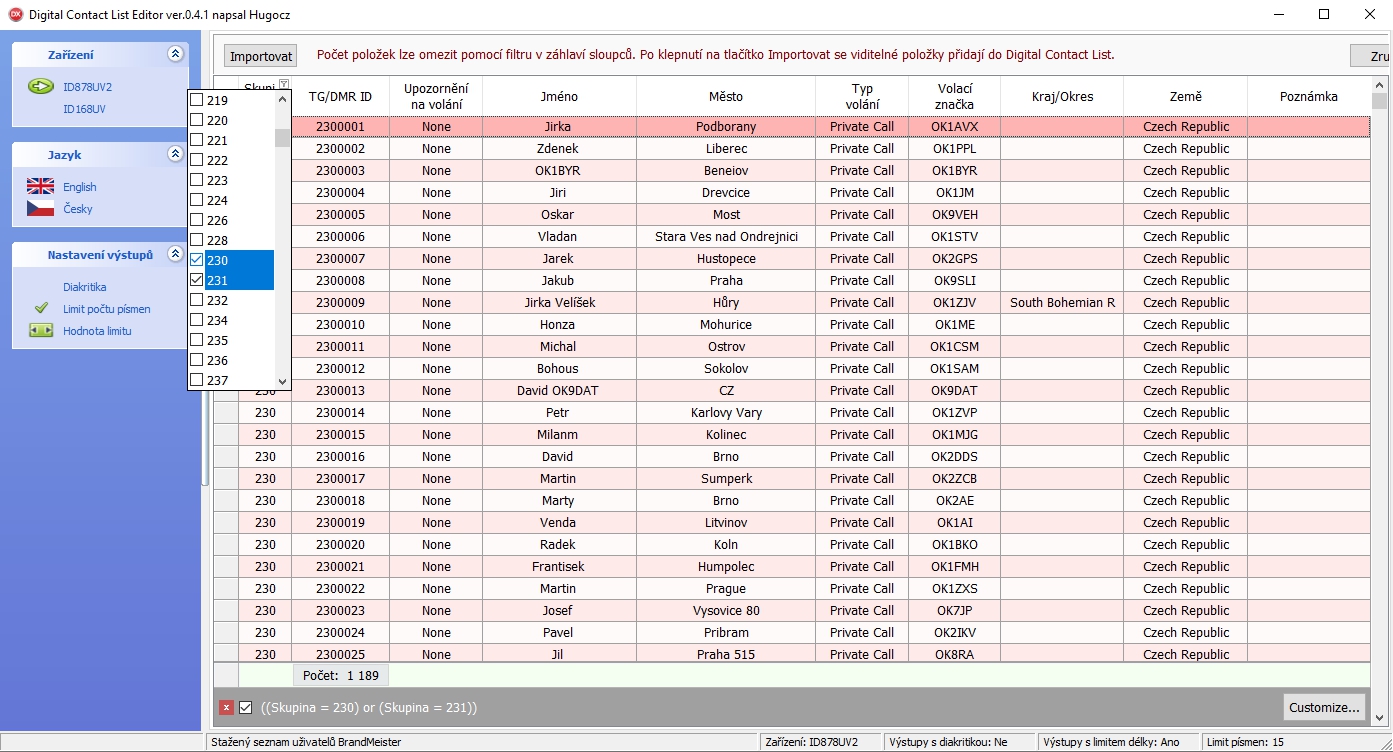This screenshot has width=1393, height=752.
Task: Uncheck the 231 group checkbox
Action: tap(197, 280)
